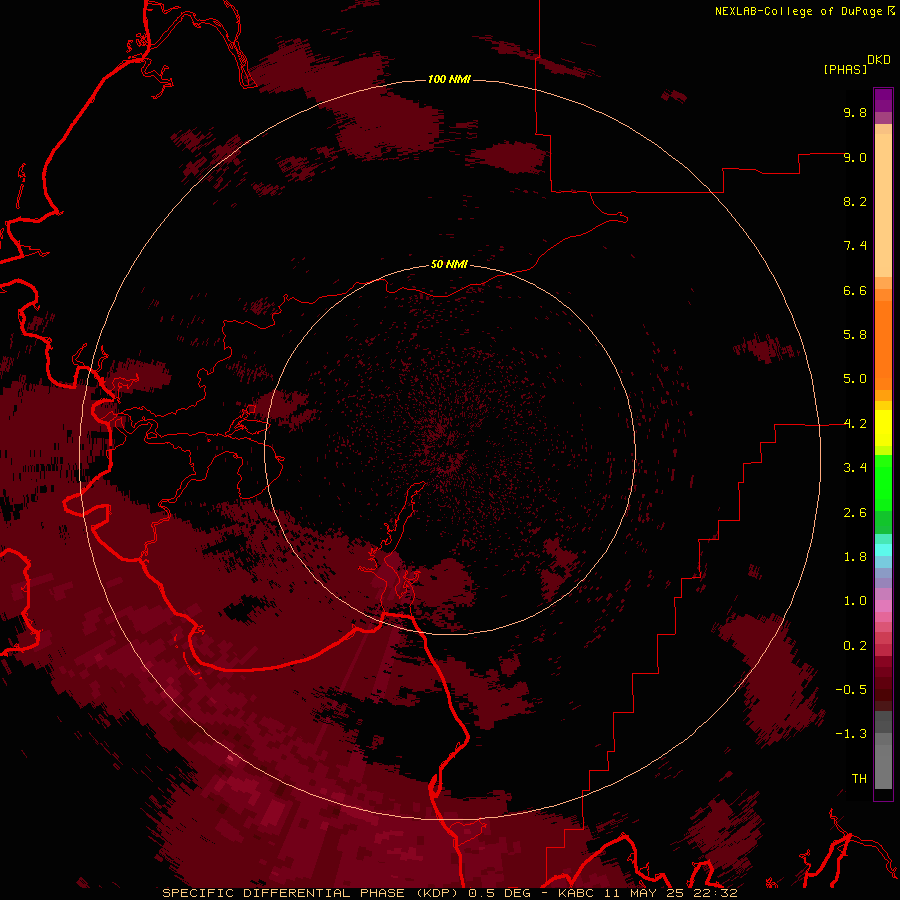Click the 9.8 value on the color scale
This screenshot has width=900, height=900.
pyautogui.click(x=855, y=112)
